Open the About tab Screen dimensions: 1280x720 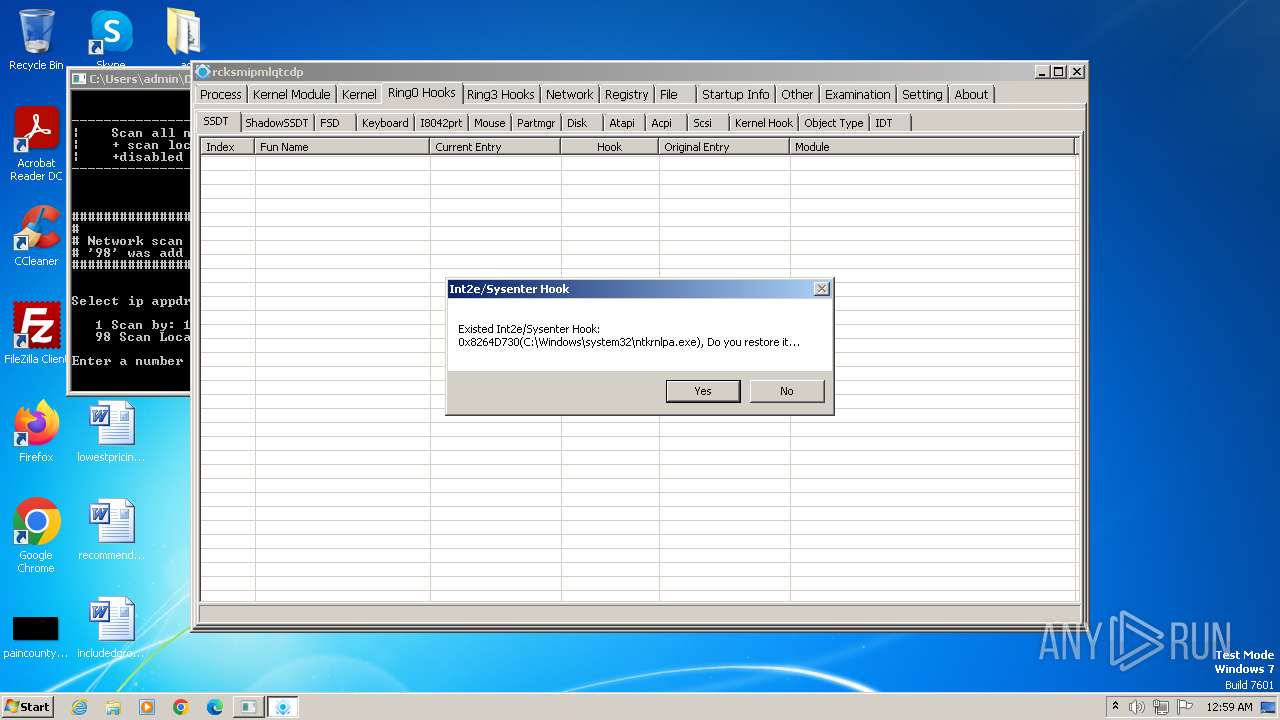coord(971,94)
